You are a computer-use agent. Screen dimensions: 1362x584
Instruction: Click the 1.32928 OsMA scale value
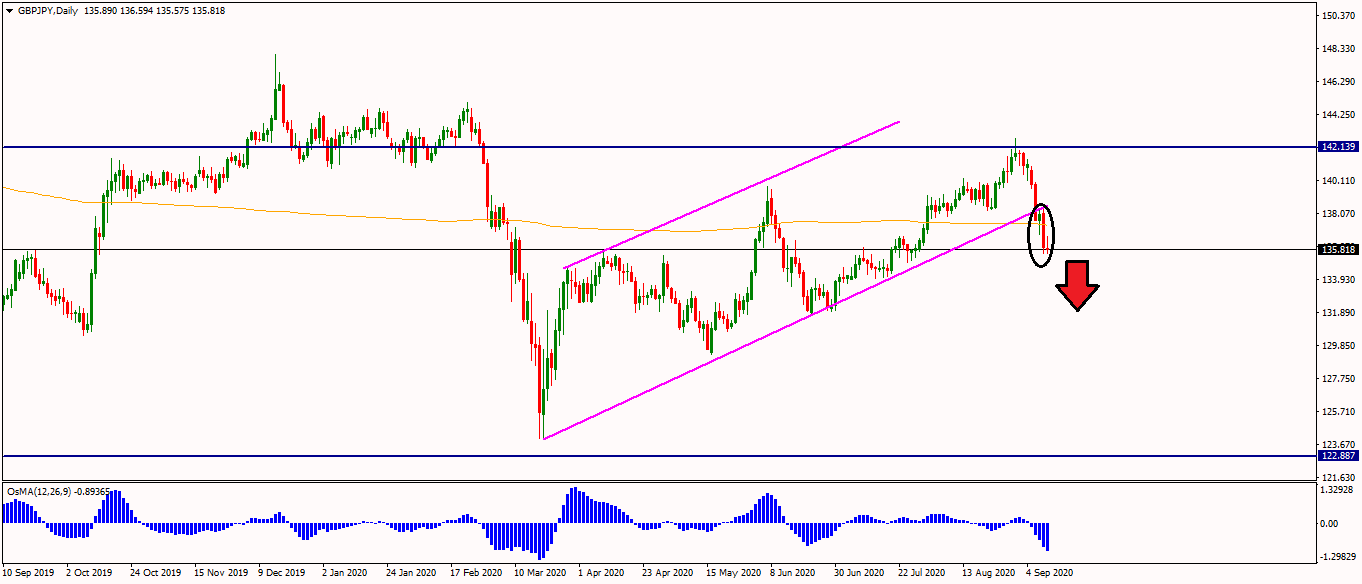click(1338, 491)
